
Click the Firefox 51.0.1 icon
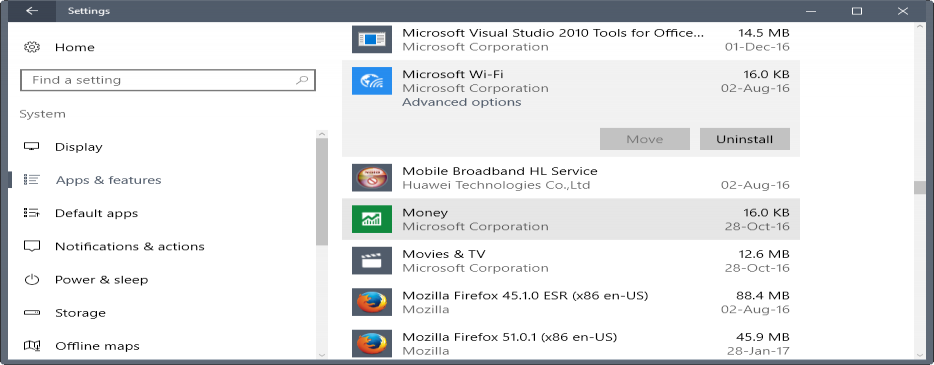[x=372, y=344]
